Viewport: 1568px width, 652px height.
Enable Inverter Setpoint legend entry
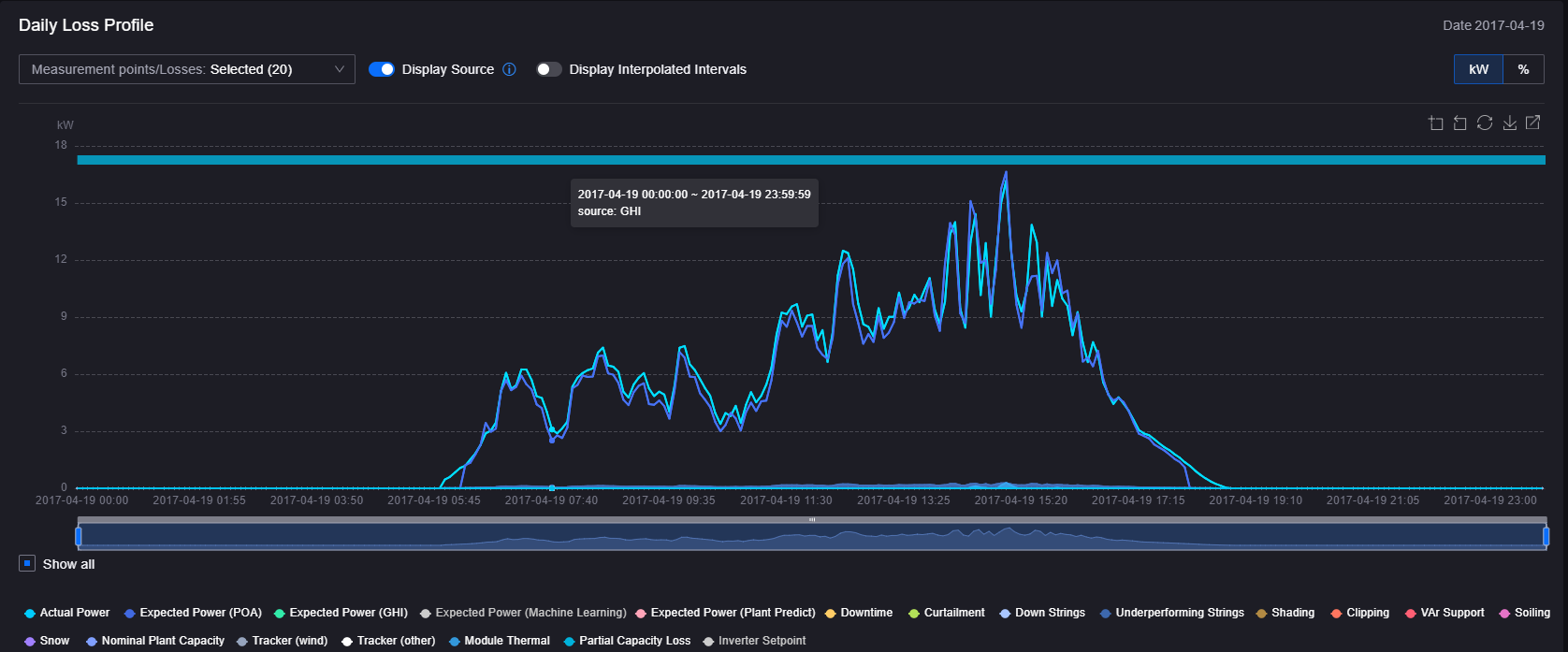[754, 641]
